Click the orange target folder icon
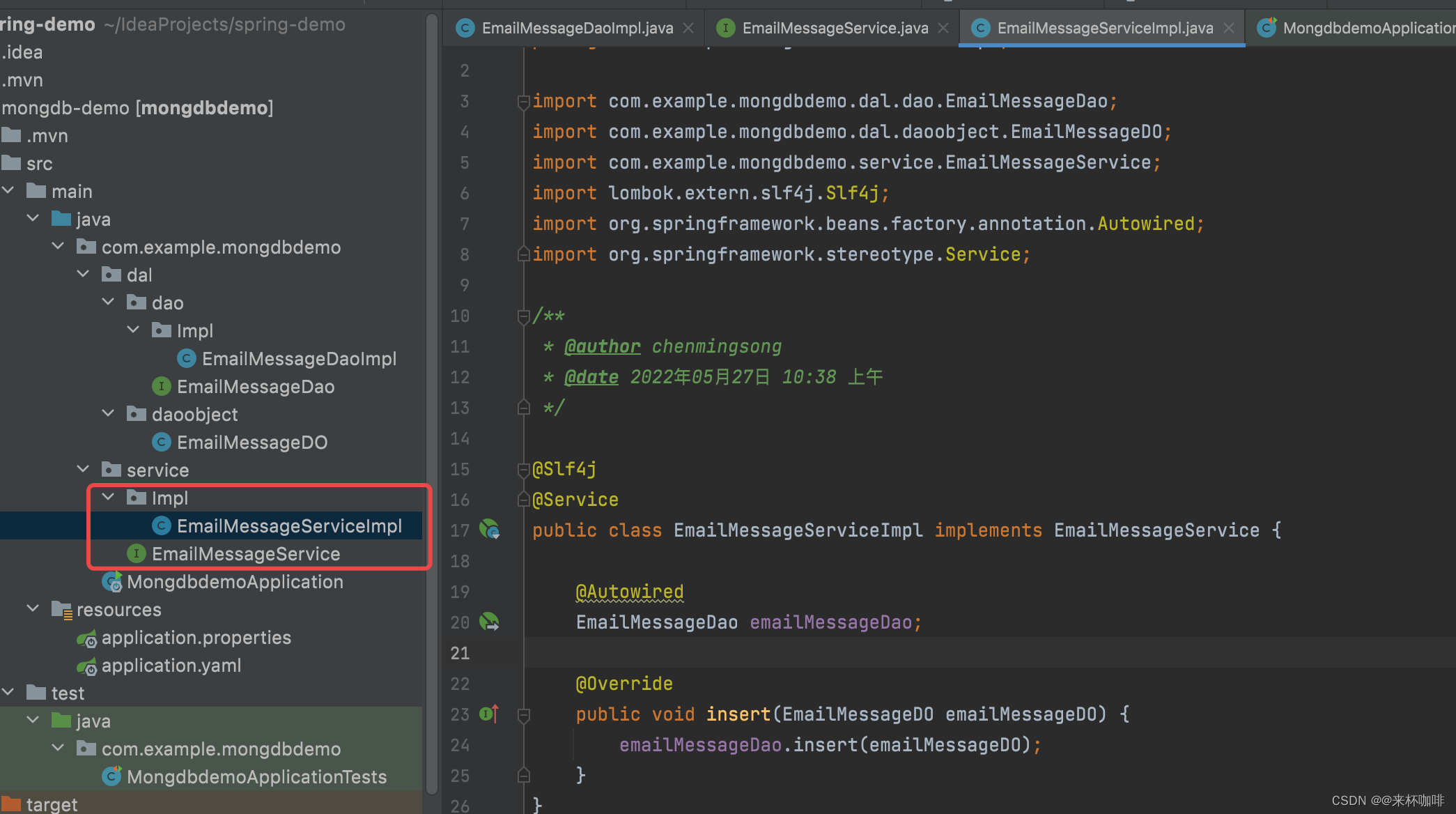This screenshot has height=814, width=1456. tap(11, 804)
